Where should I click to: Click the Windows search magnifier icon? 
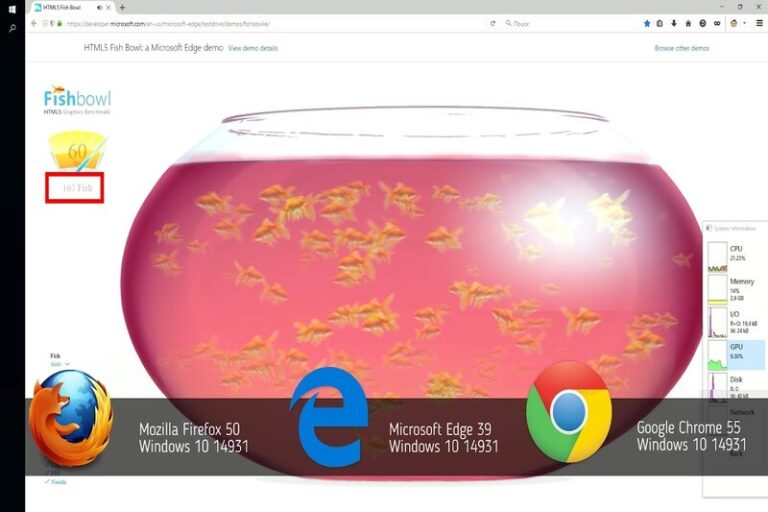[x=12, y=28]
